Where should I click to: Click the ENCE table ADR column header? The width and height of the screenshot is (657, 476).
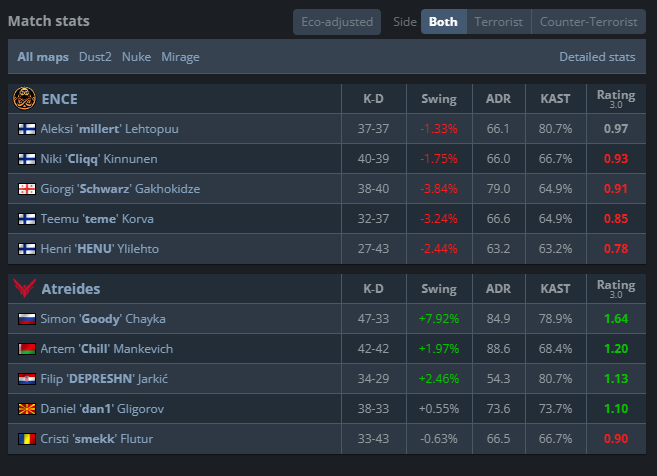click(498, 99)
